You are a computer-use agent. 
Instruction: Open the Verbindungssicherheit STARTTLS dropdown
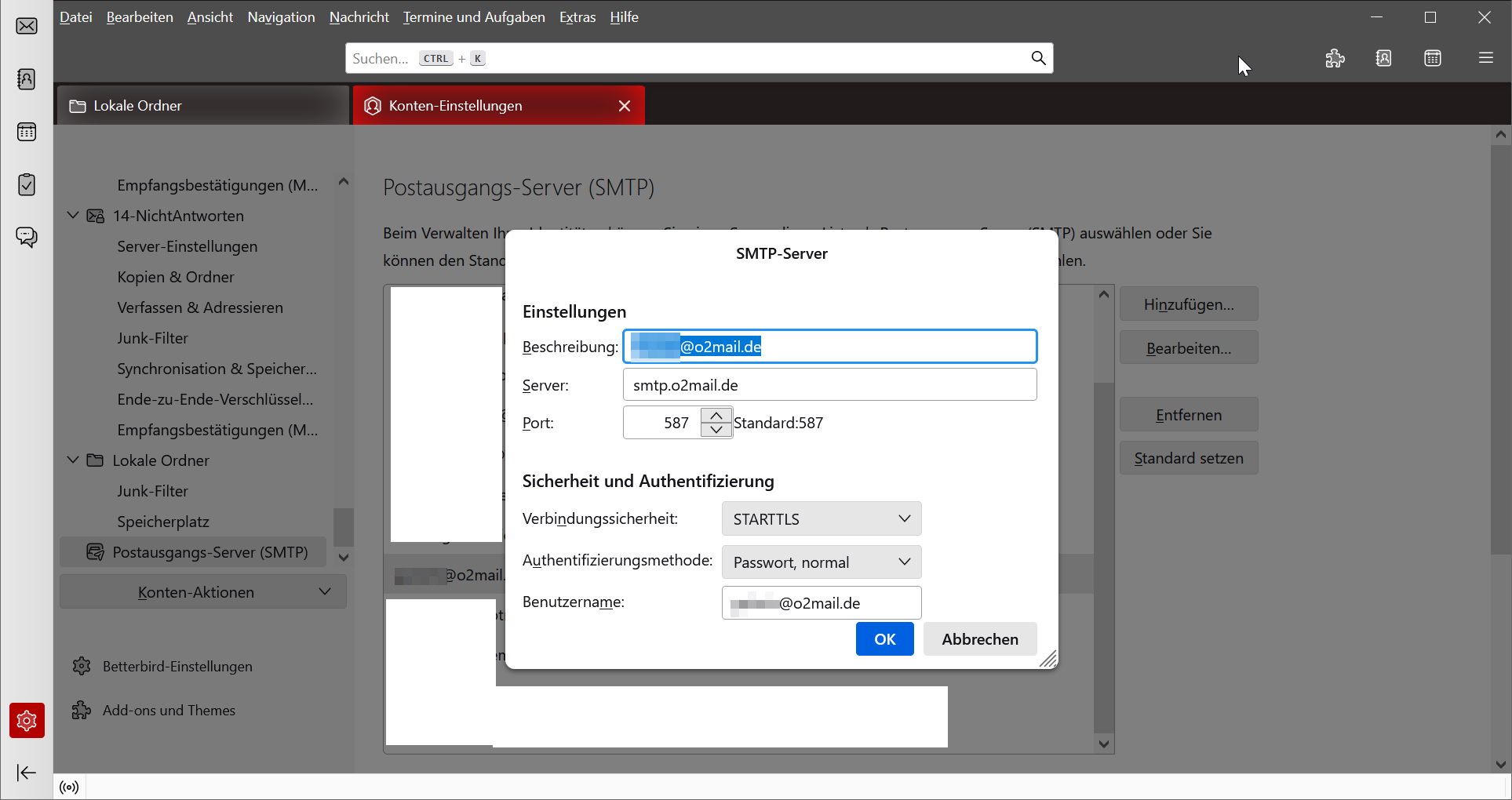(821, 518)
